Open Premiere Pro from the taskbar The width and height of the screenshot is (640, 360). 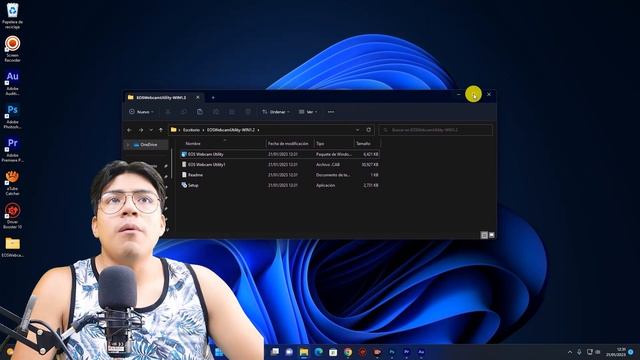pos(407,352)
